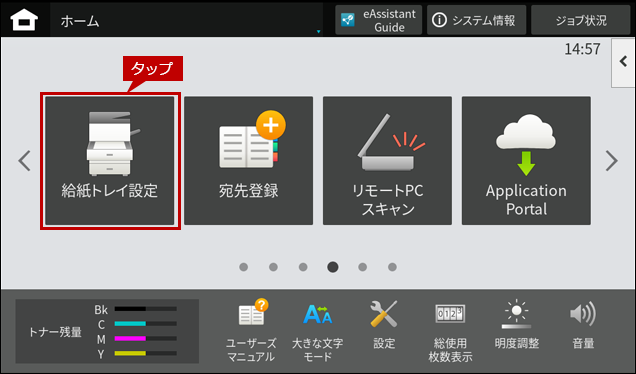Go to the next home page with the right arrow
The height and width of the screenshot is (374, 636).
pos(611,161)
